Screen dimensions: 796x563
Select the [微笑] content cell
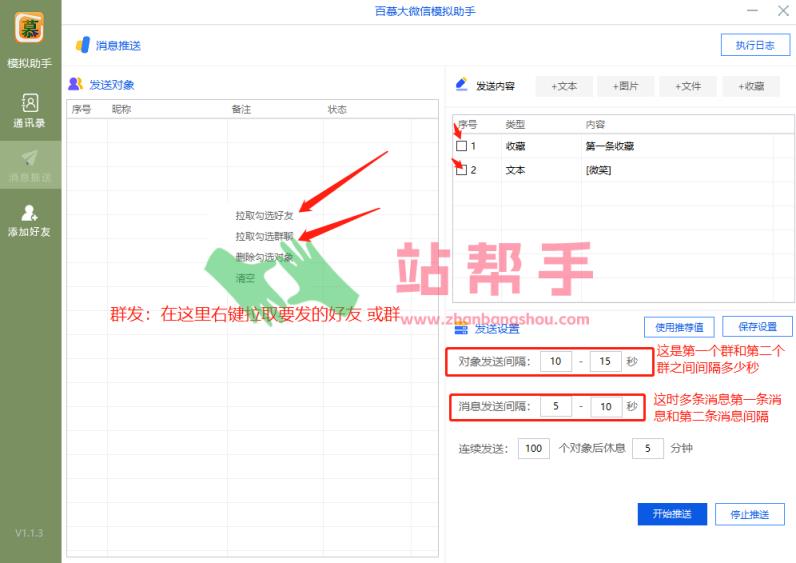click(x=599, y=170)
